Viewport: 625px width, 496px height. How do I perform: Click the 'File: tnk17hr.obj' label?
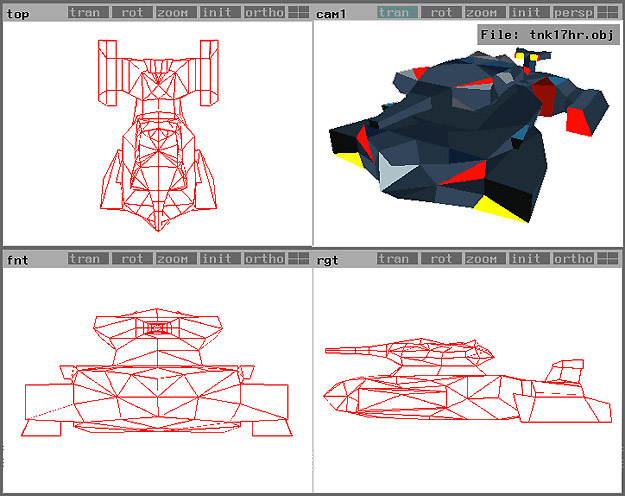(548, 35)
